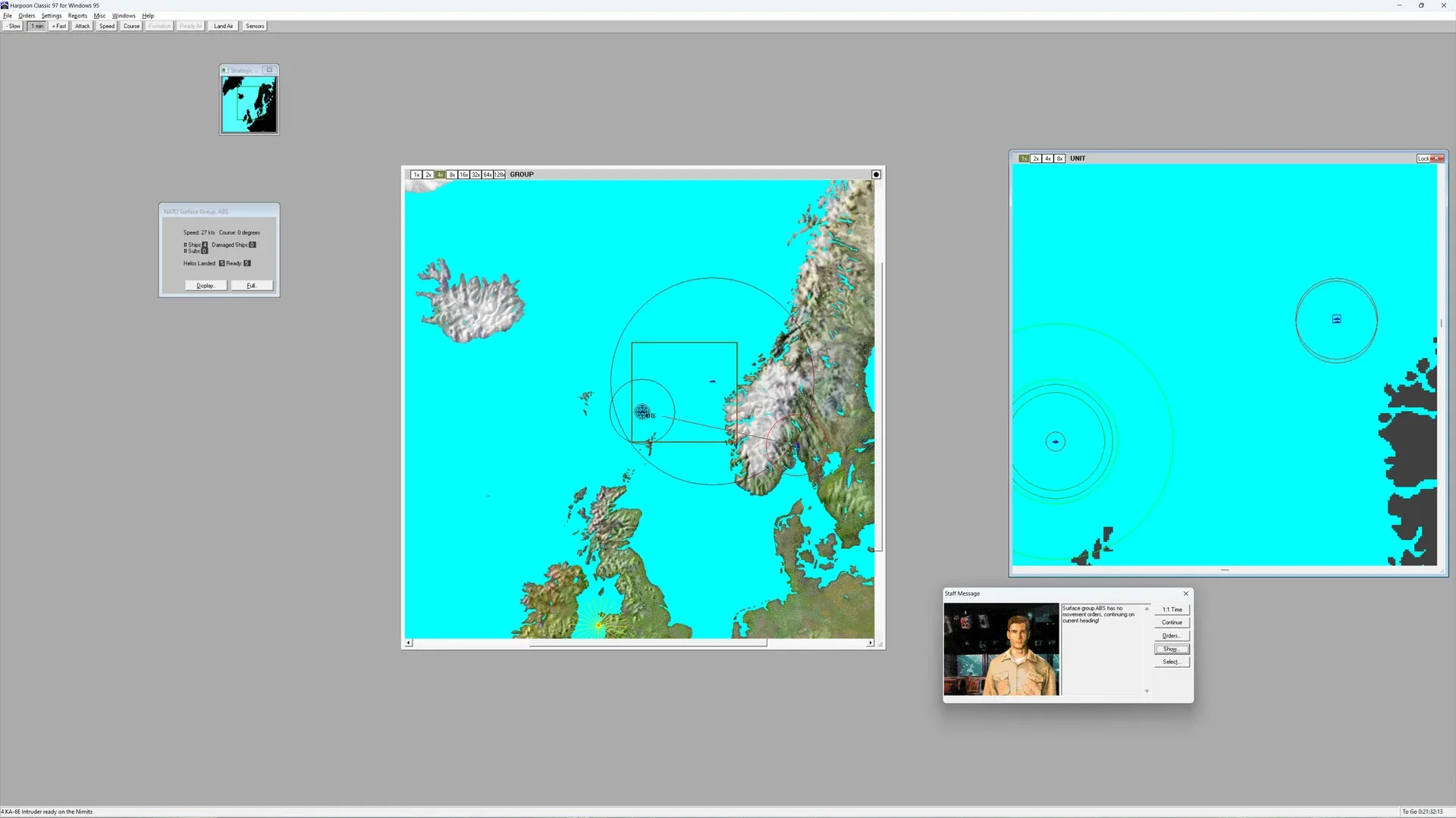Speed up time with the +Fast button

(58, 26)
